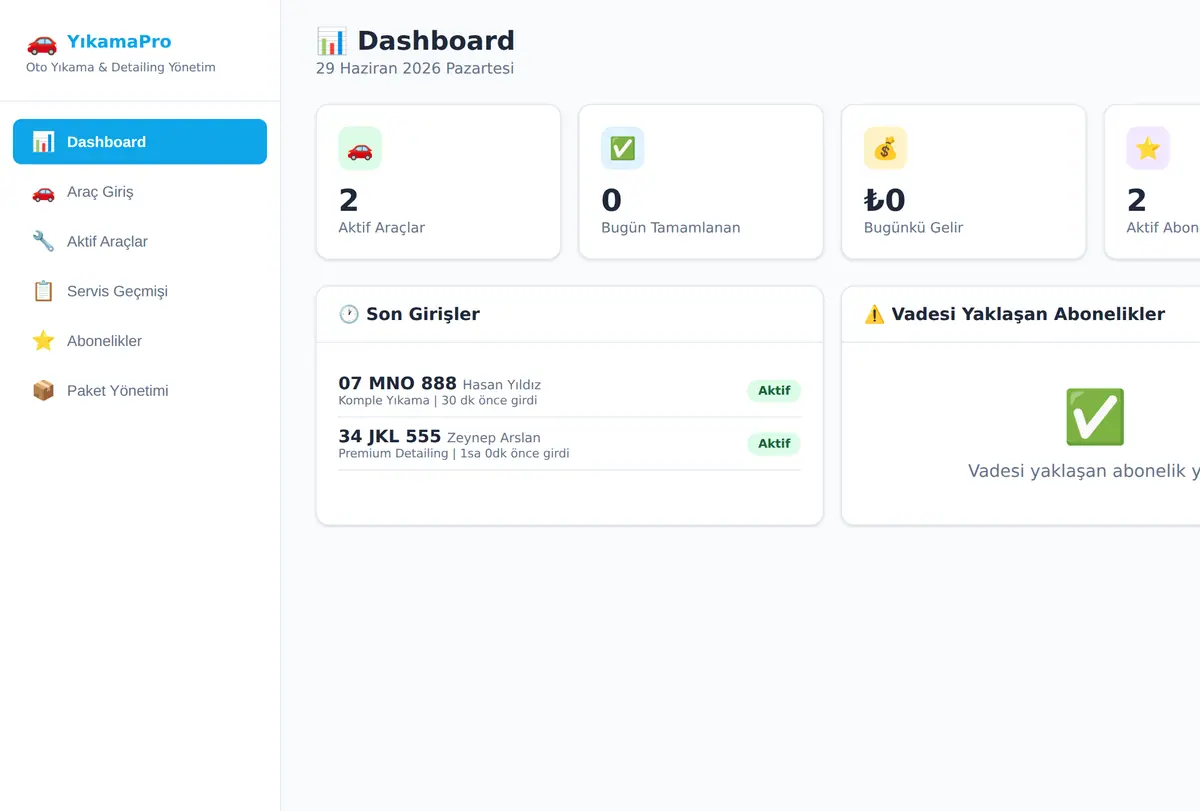The height and width of the screenshot is (811, 1200).
Task: Click the money bag icon in Bugünkü Gelir card
Action: [885, 149]
